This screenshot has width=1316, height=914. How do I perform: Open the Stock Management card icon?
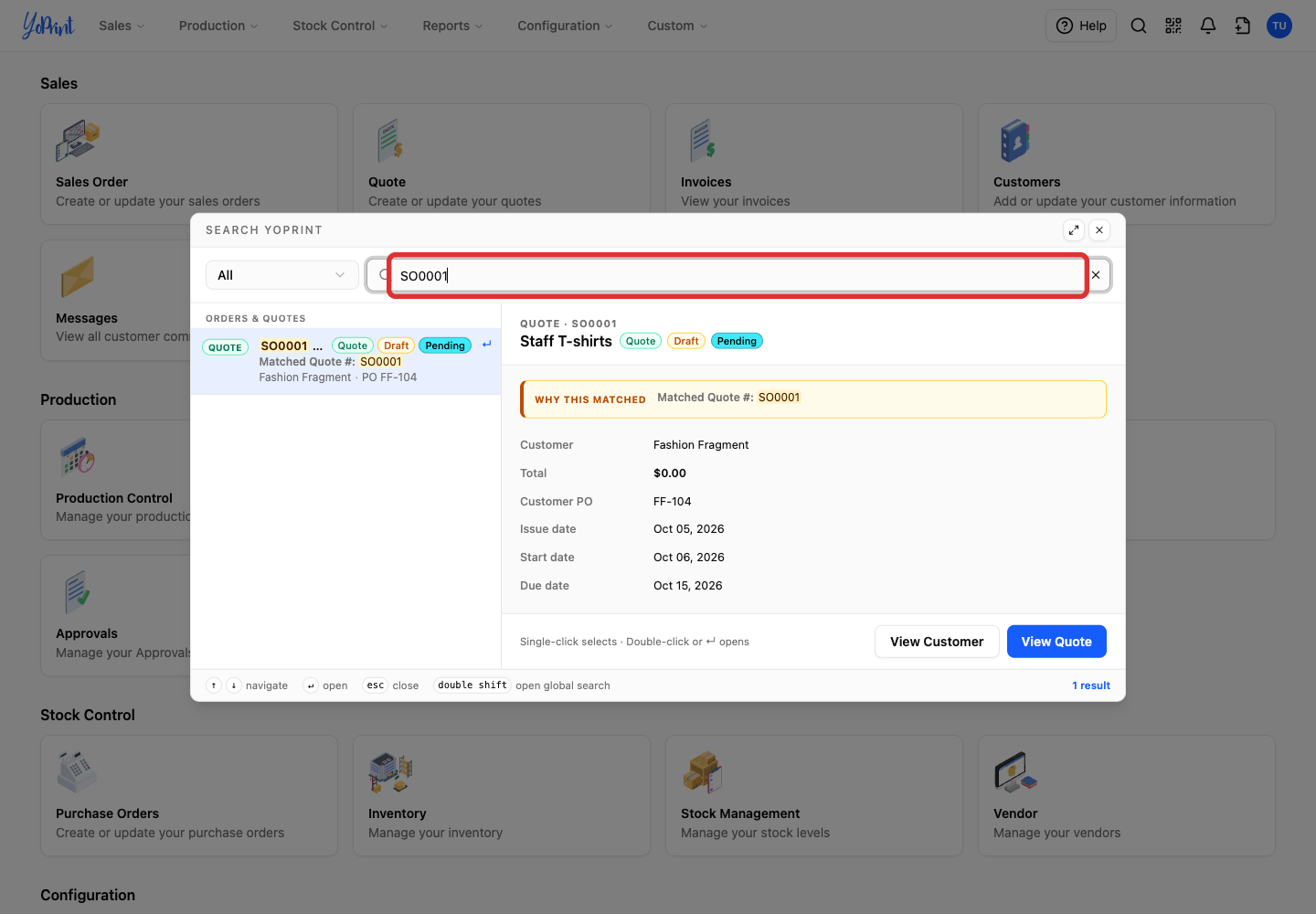coord(703,772)
